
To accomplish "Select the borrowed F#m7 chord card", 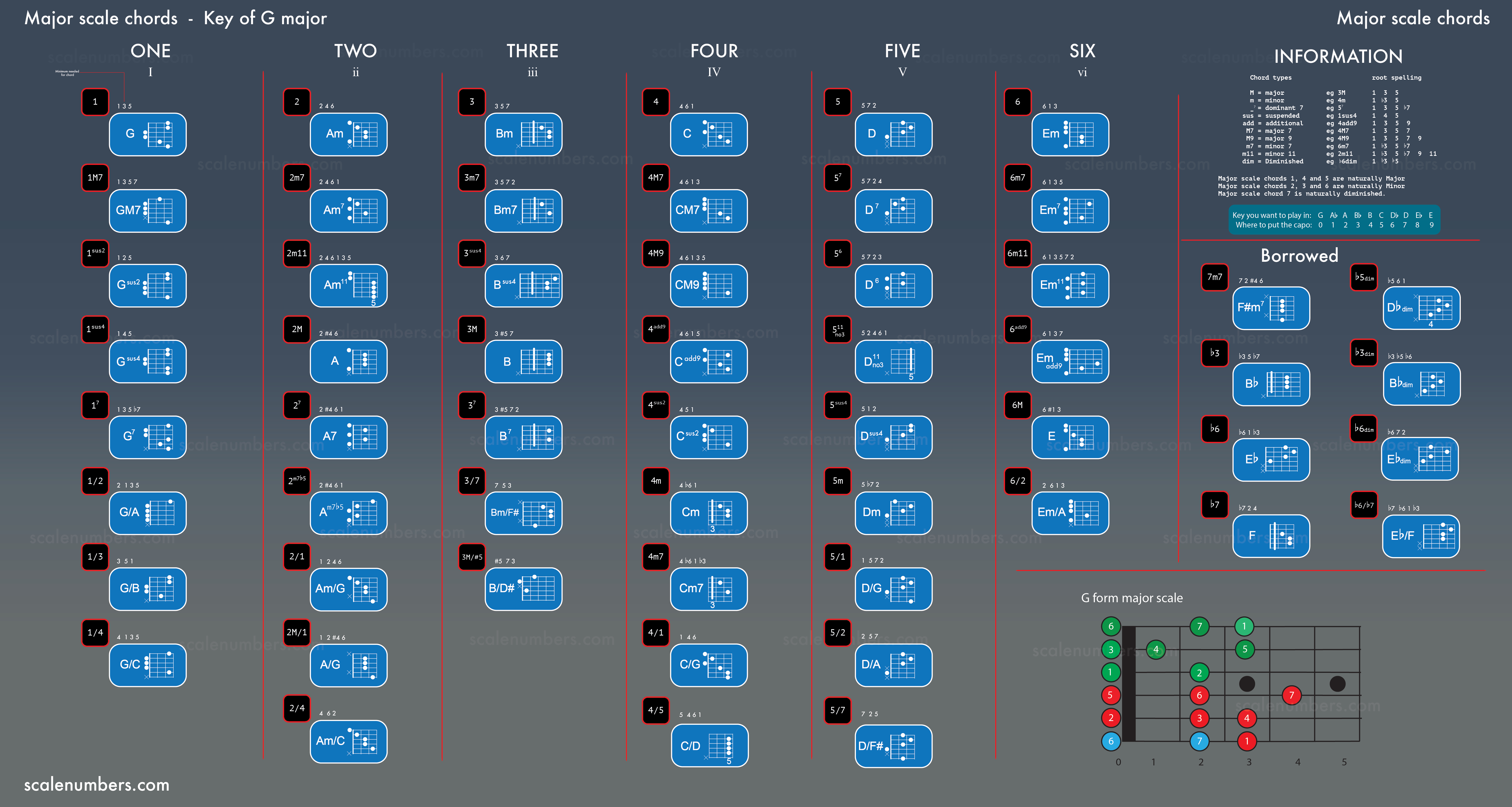I will (x=1271, y=308).
